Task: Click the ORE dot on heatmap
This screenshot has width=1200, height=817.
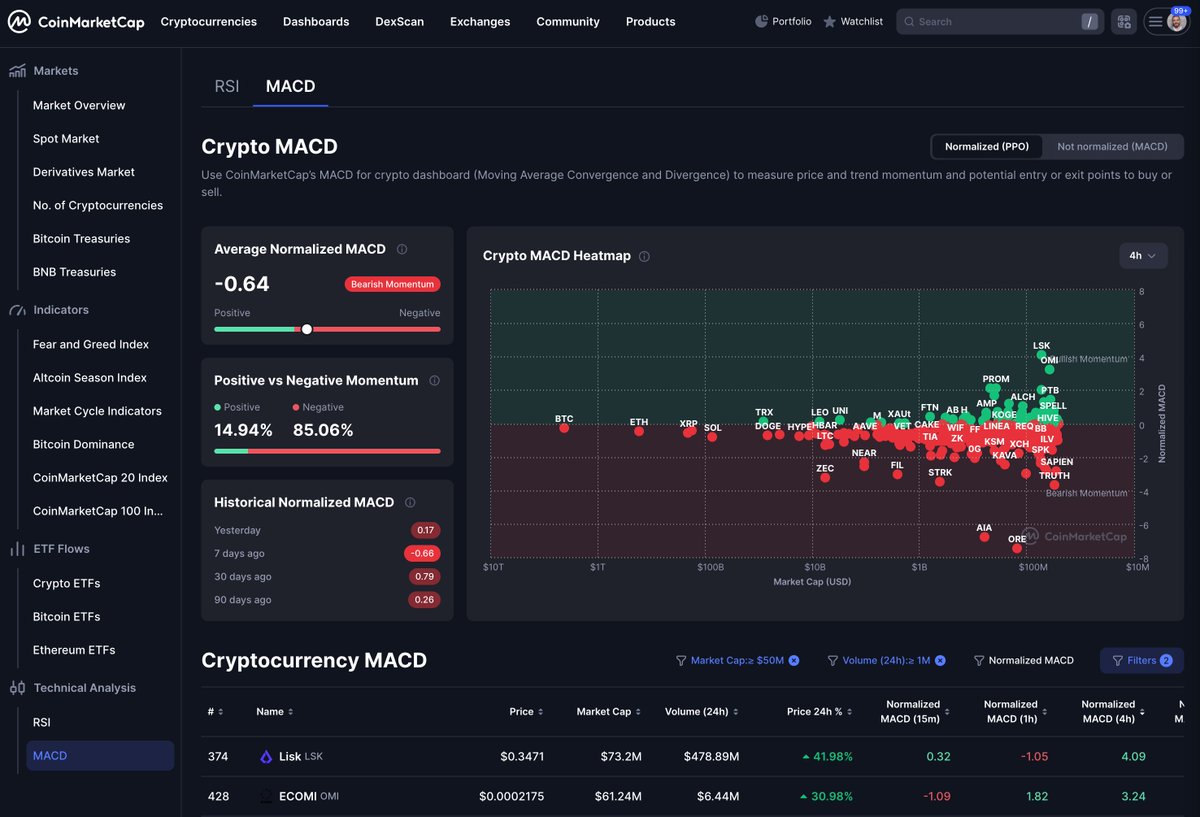Action: click(1017, 548)
